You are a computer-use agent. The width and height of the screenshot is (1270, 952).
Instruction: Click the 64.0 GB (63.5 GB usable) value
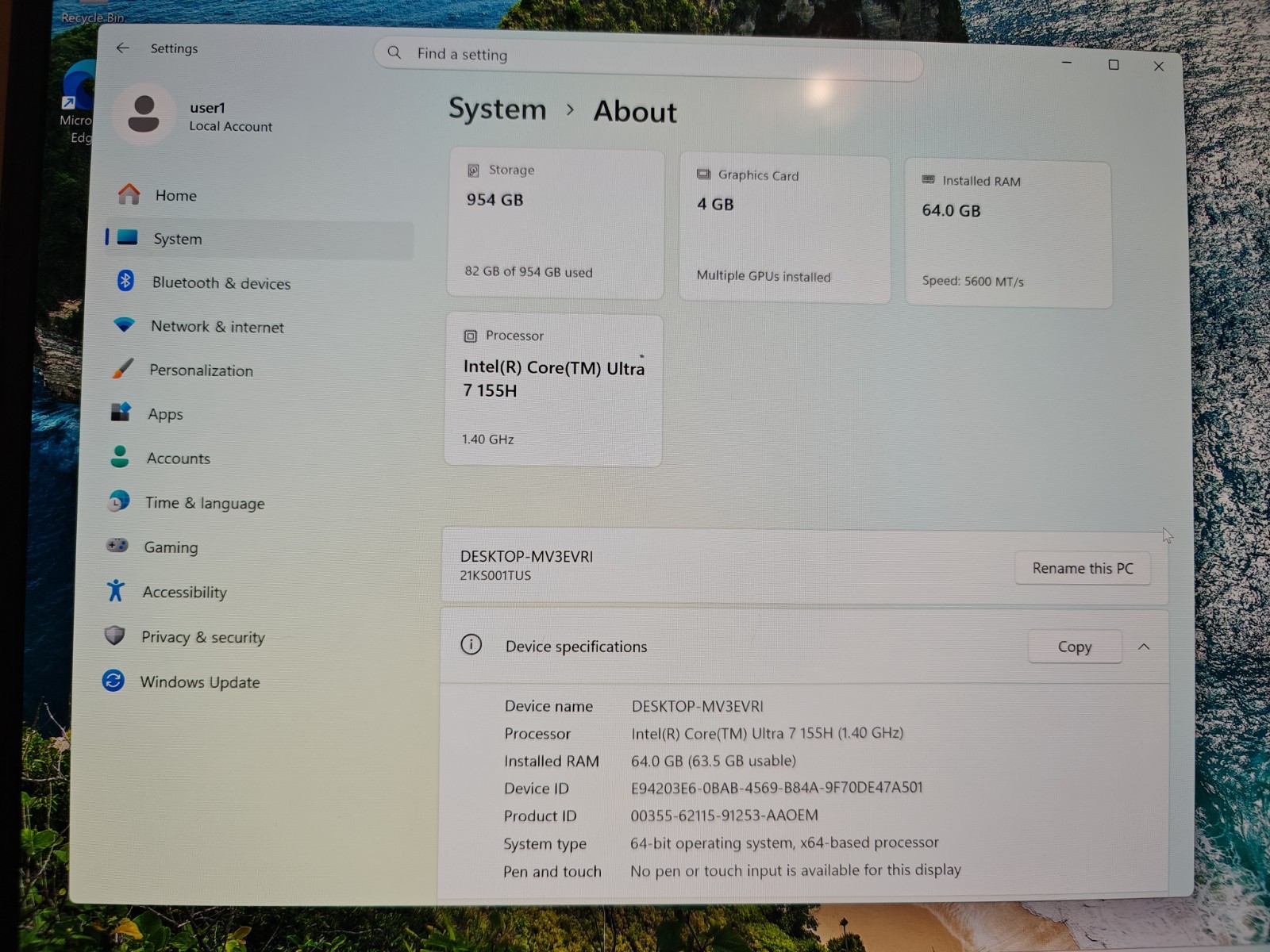point(714,760)
